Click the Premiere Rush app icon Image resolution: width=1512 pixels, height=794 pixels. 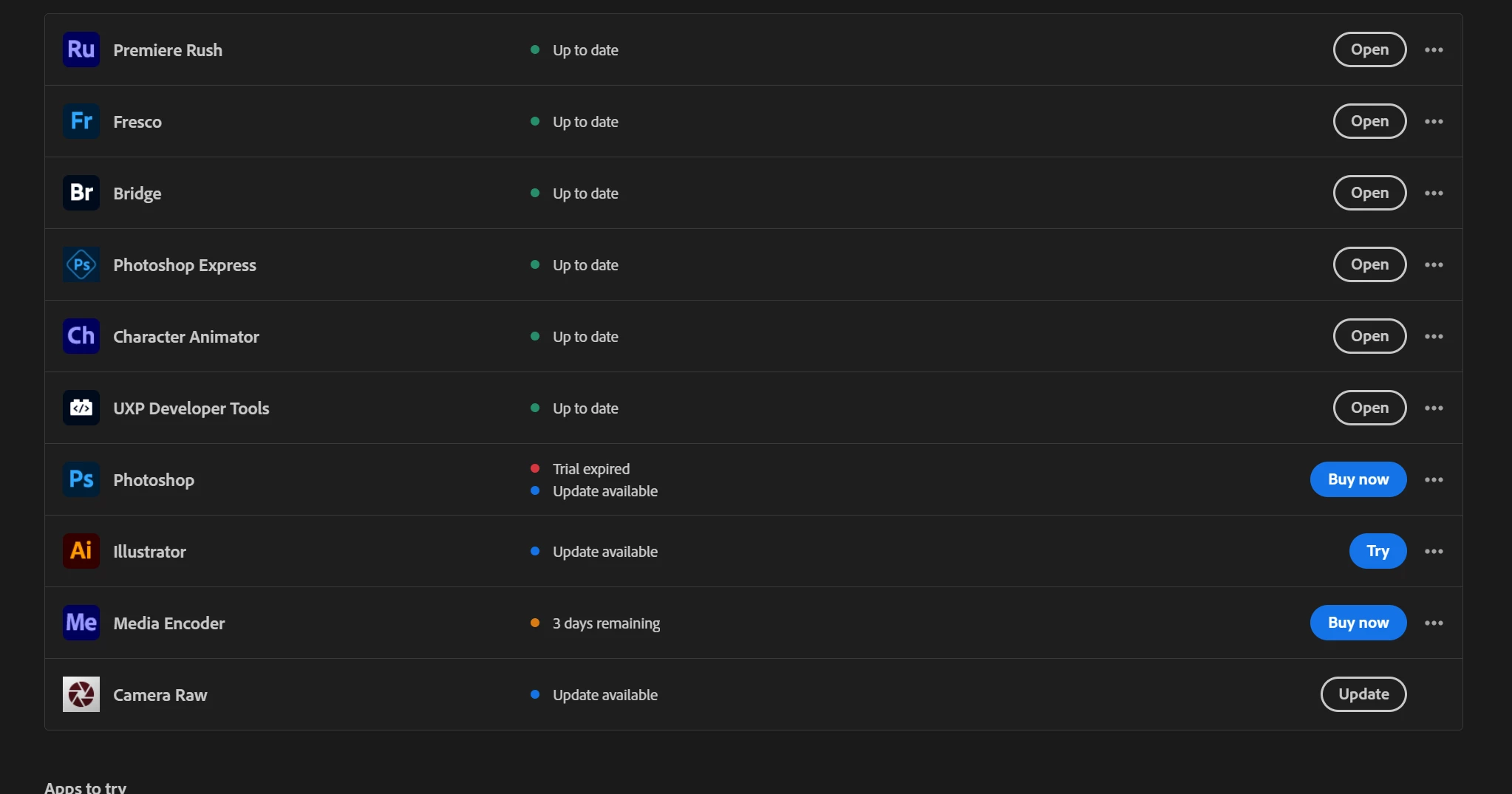[x=81, y=49]
